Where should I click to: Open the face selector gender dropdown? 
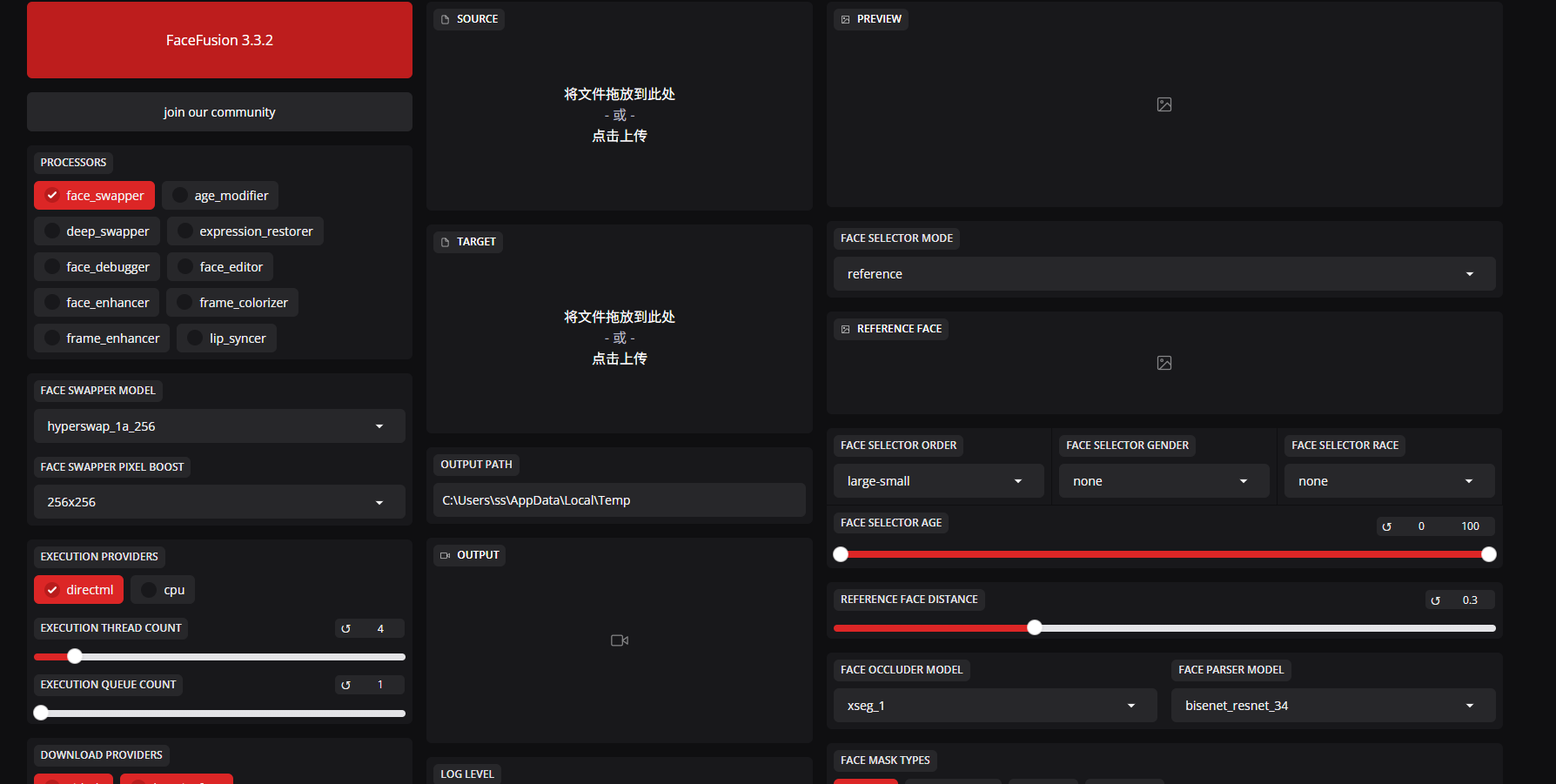[x=1164, y=481]
